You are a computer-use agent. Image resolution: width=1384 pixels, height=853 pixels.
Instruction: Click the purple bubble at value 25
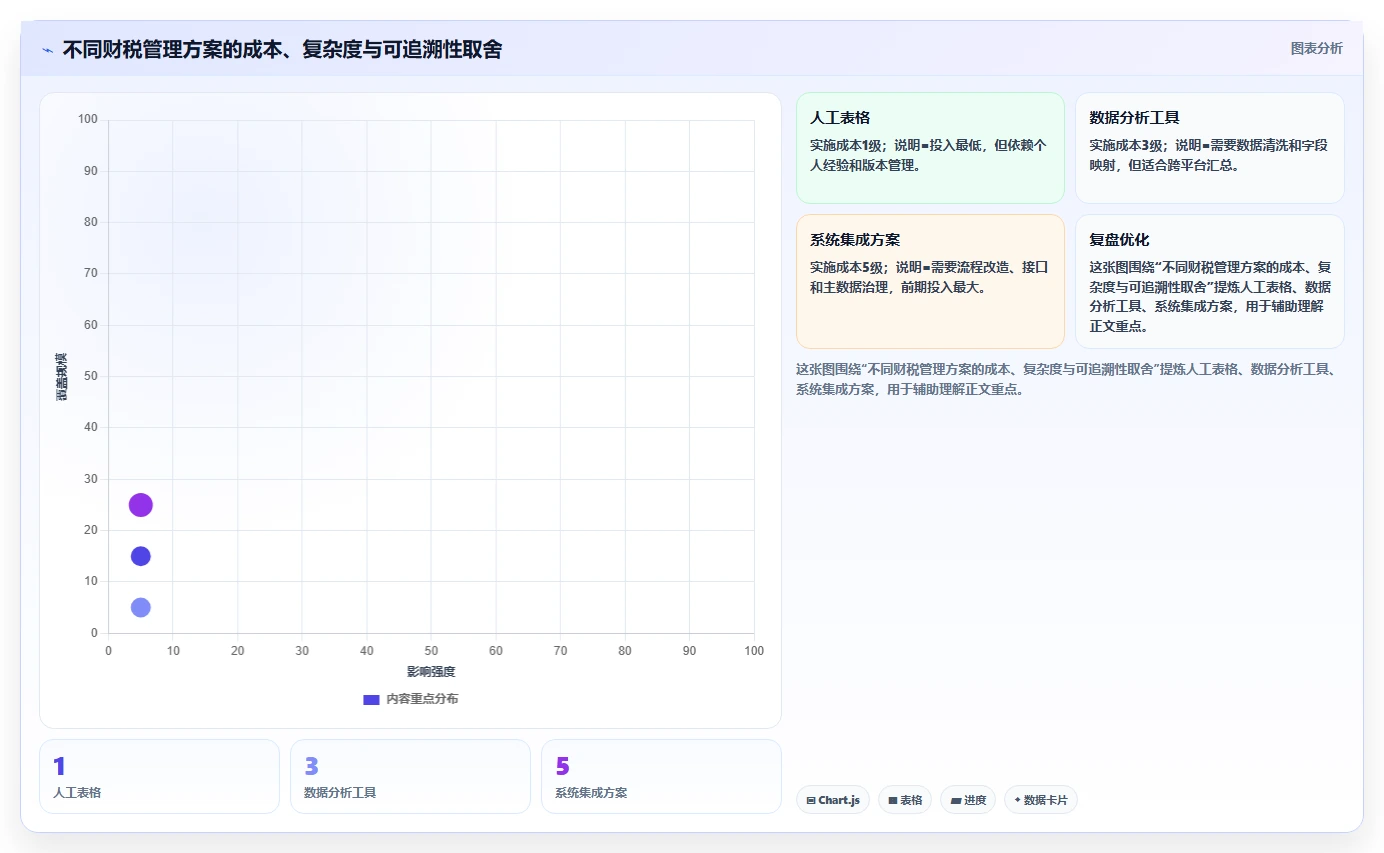pos(141,505)
